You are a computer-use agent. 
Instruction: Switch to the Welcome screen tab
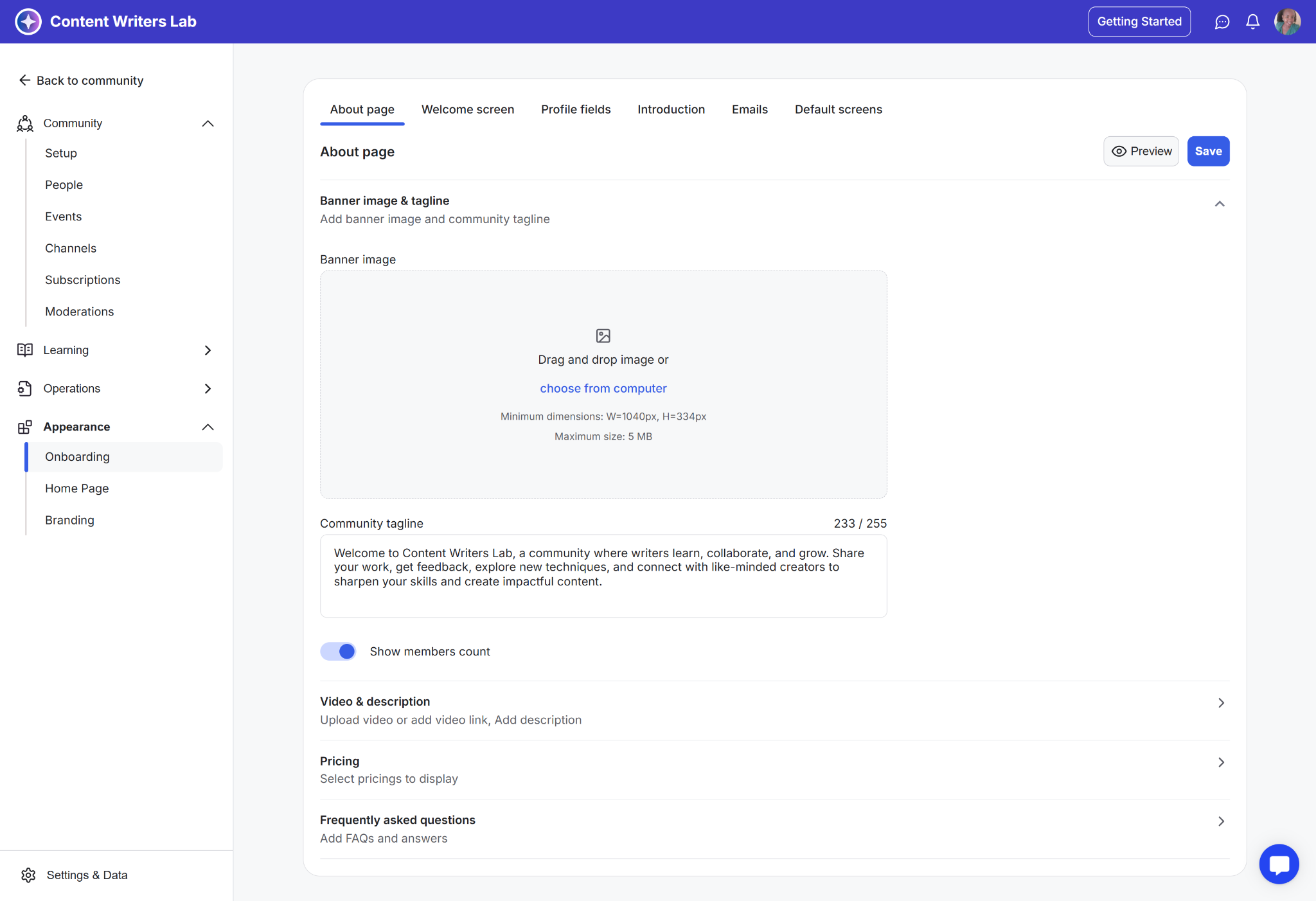[x=467, y=109]
